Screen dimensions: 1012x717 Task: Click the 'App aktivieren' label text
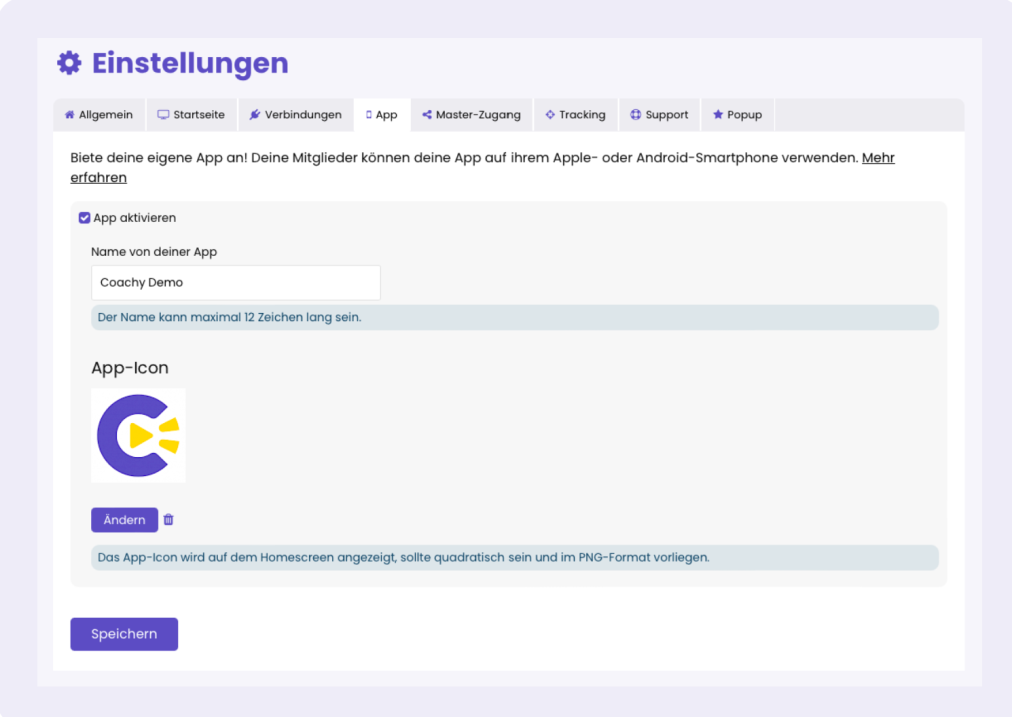pyautogui.click(x=134, y=218)
